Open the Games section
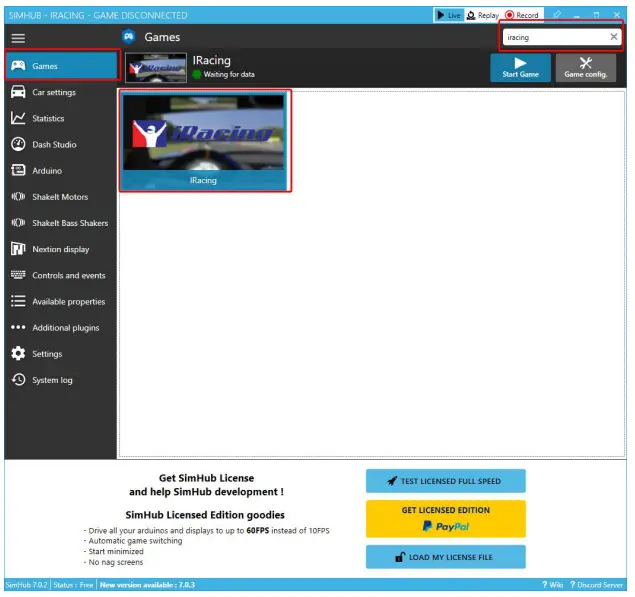This screenshot has height=597, width=635. click(62, 66)
